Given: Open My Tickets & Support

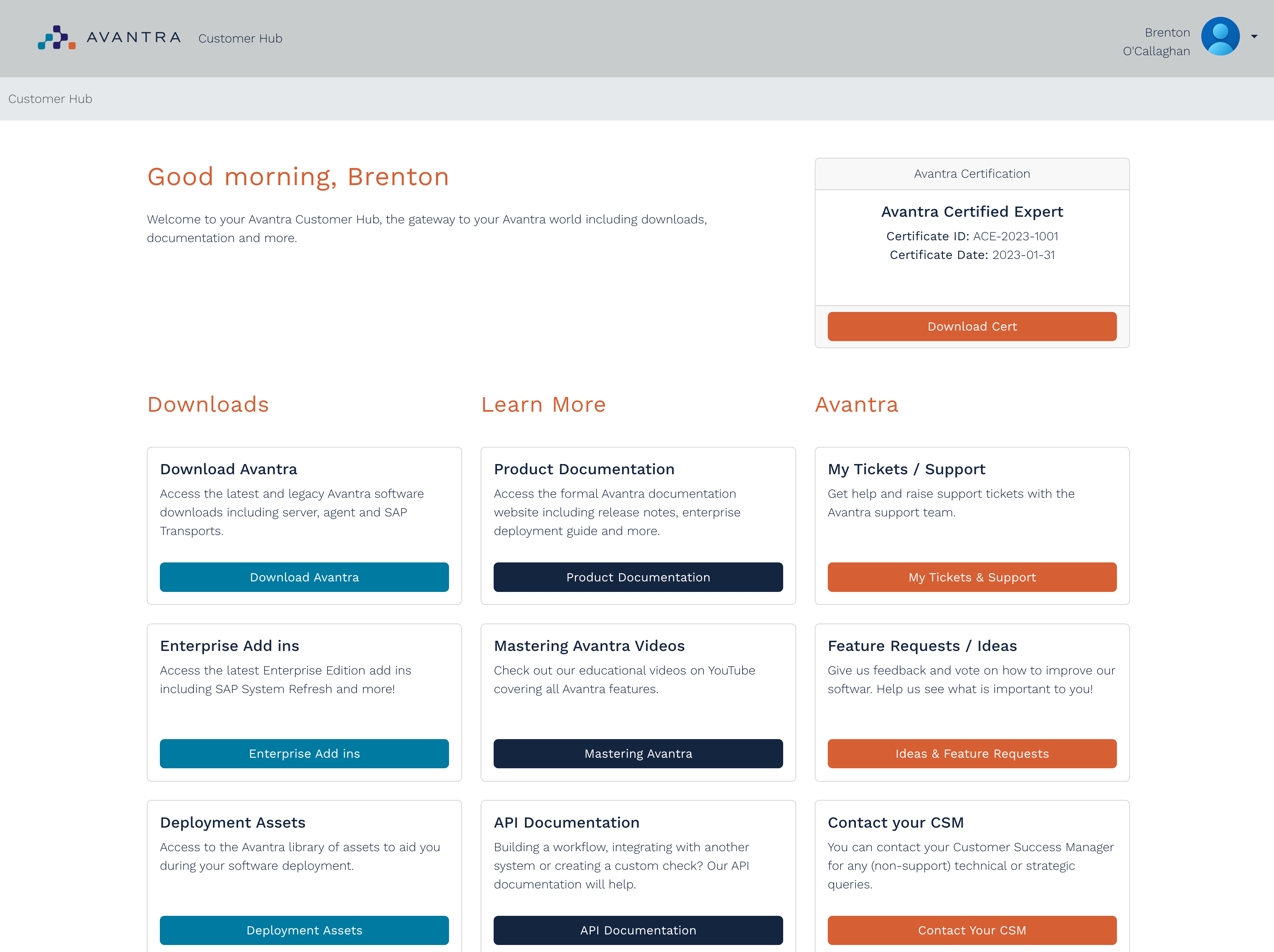Looking at the screenshot, I should click(971, 576).
